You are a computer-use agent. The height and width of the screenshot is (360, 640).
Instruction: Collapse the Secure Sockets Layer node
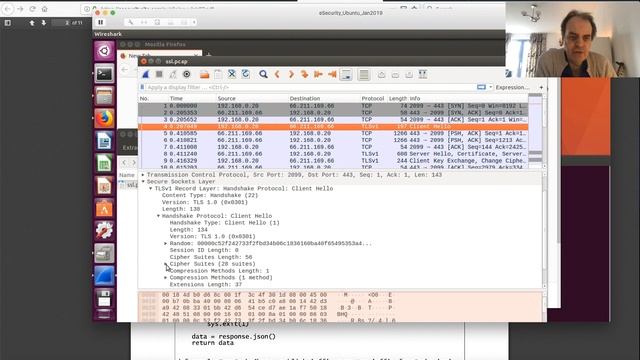point(143,182)
